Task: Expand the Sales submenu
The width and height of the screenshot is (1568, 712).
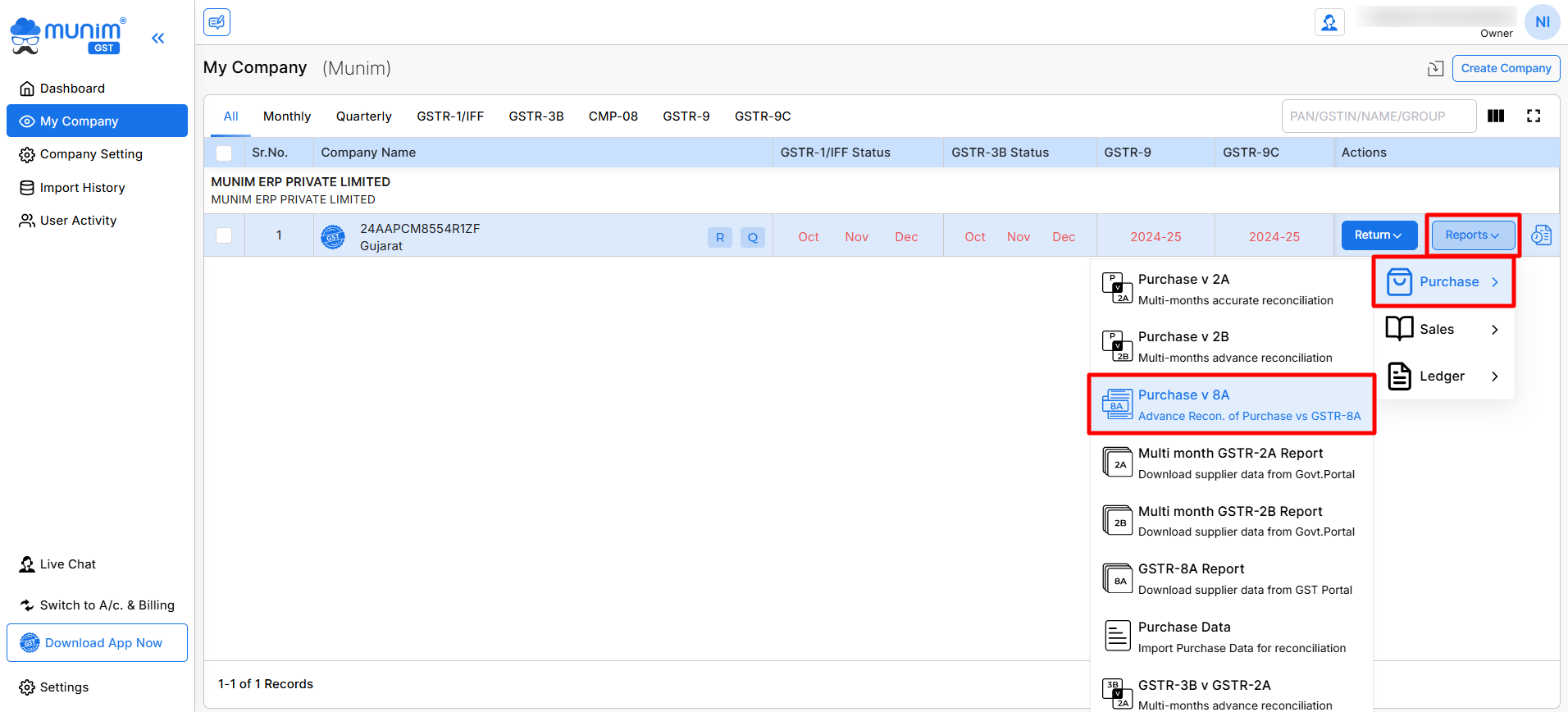Action: click(x=1443, y=330)
